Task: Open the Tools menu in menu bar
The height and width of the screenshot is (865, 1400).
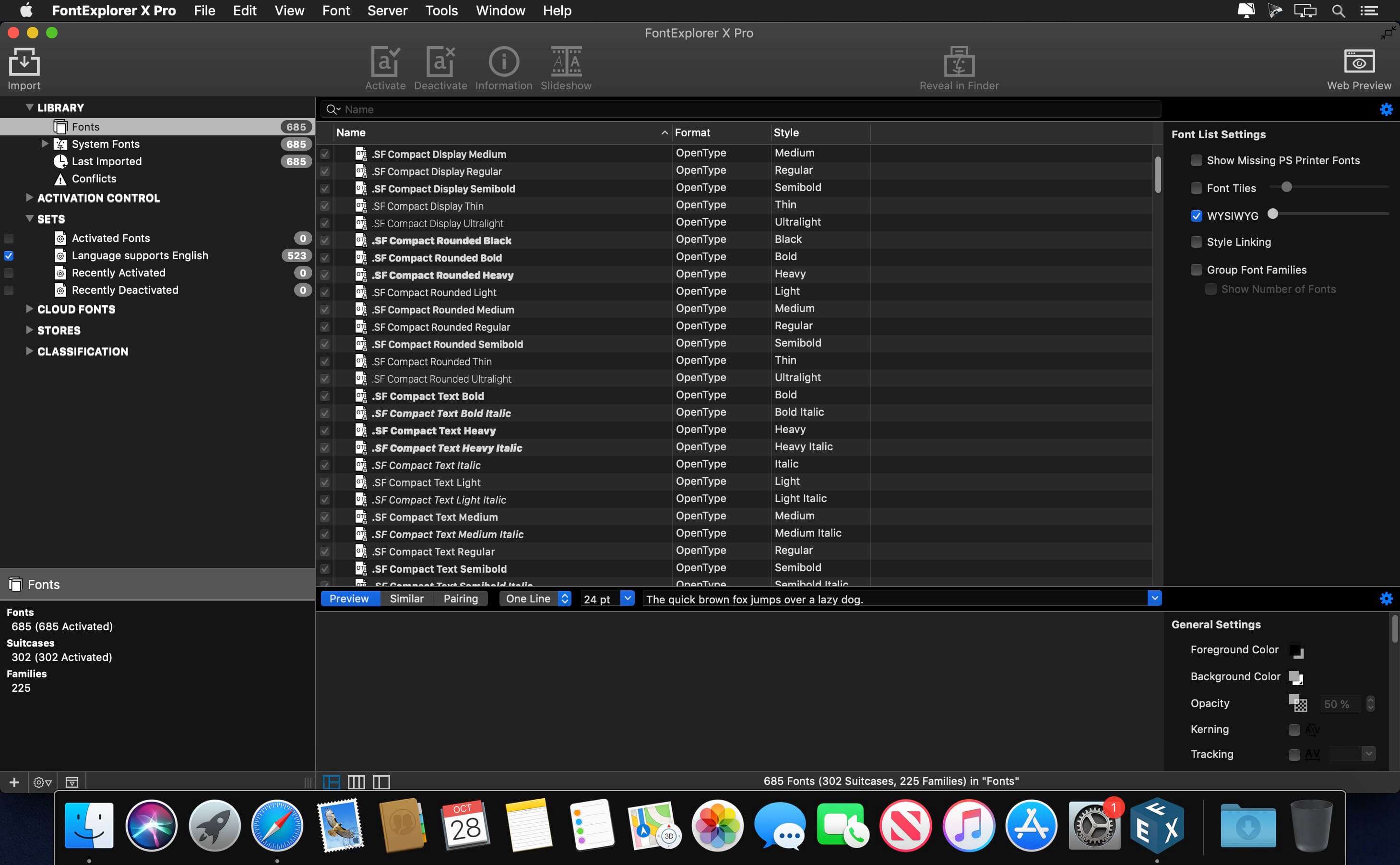Action: [x=442, y=10]
